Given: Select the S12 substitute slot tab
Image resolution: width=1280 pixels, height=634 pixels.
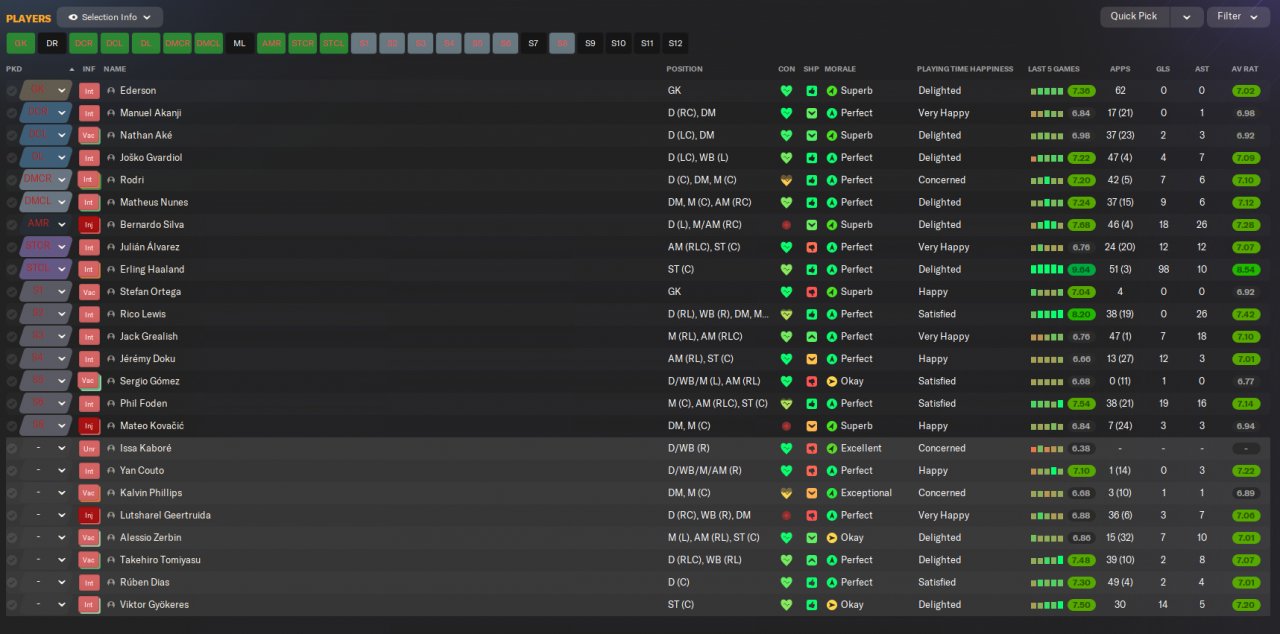Looking at the screenshot, I should pos(675,43).
